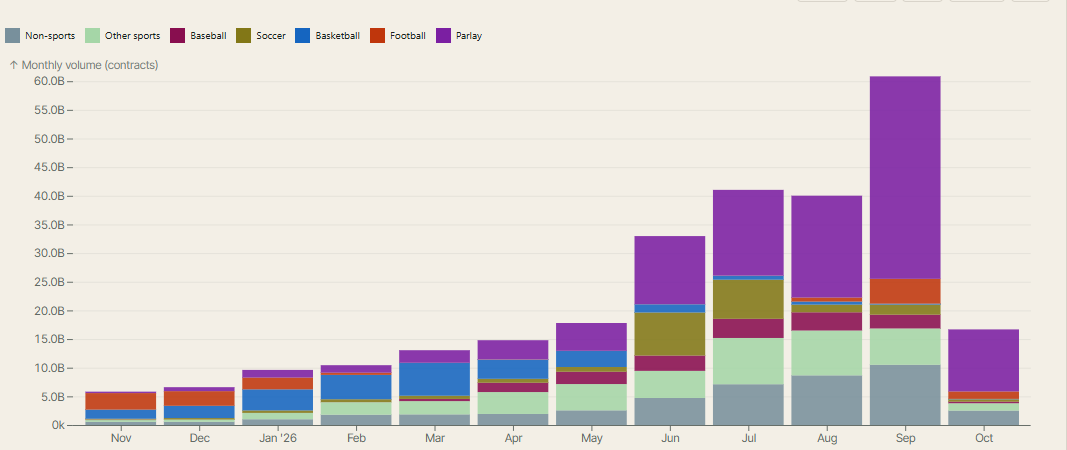Image resolution: width=1067 pixels, height=450 pixels.
Task: Click the red Football segment of the Sep bar
Action: (x=905, y=291)
